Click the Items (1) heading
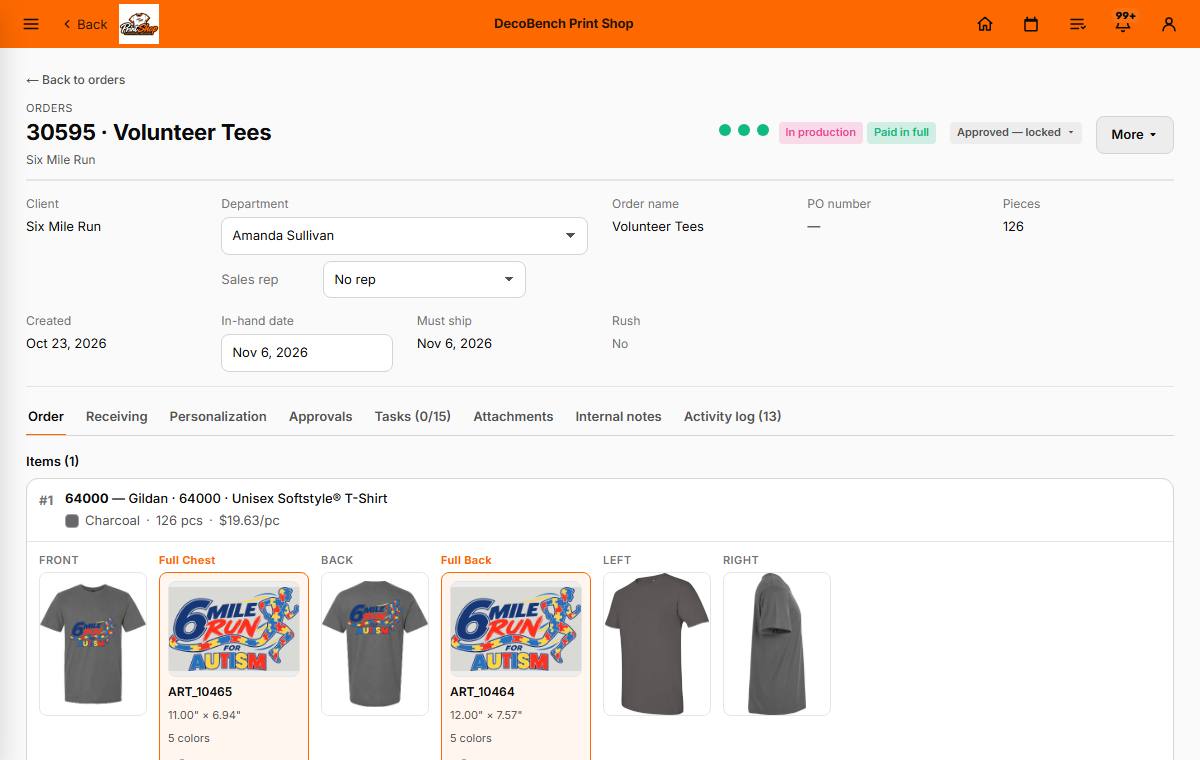1200x760 pixels. 52,461
